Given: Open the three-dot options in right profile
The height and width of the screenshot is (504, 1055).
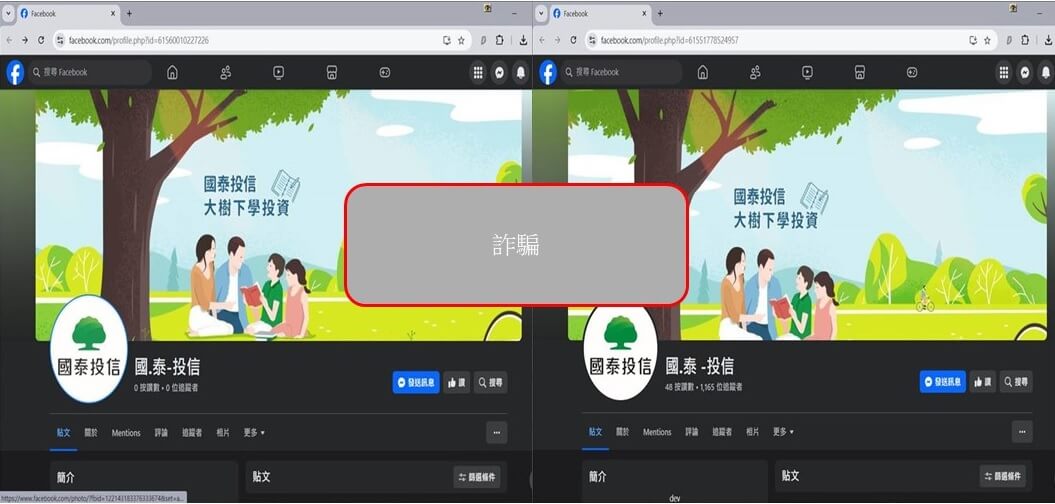Looking at the screenshot, I should (x=1022, y=432).
